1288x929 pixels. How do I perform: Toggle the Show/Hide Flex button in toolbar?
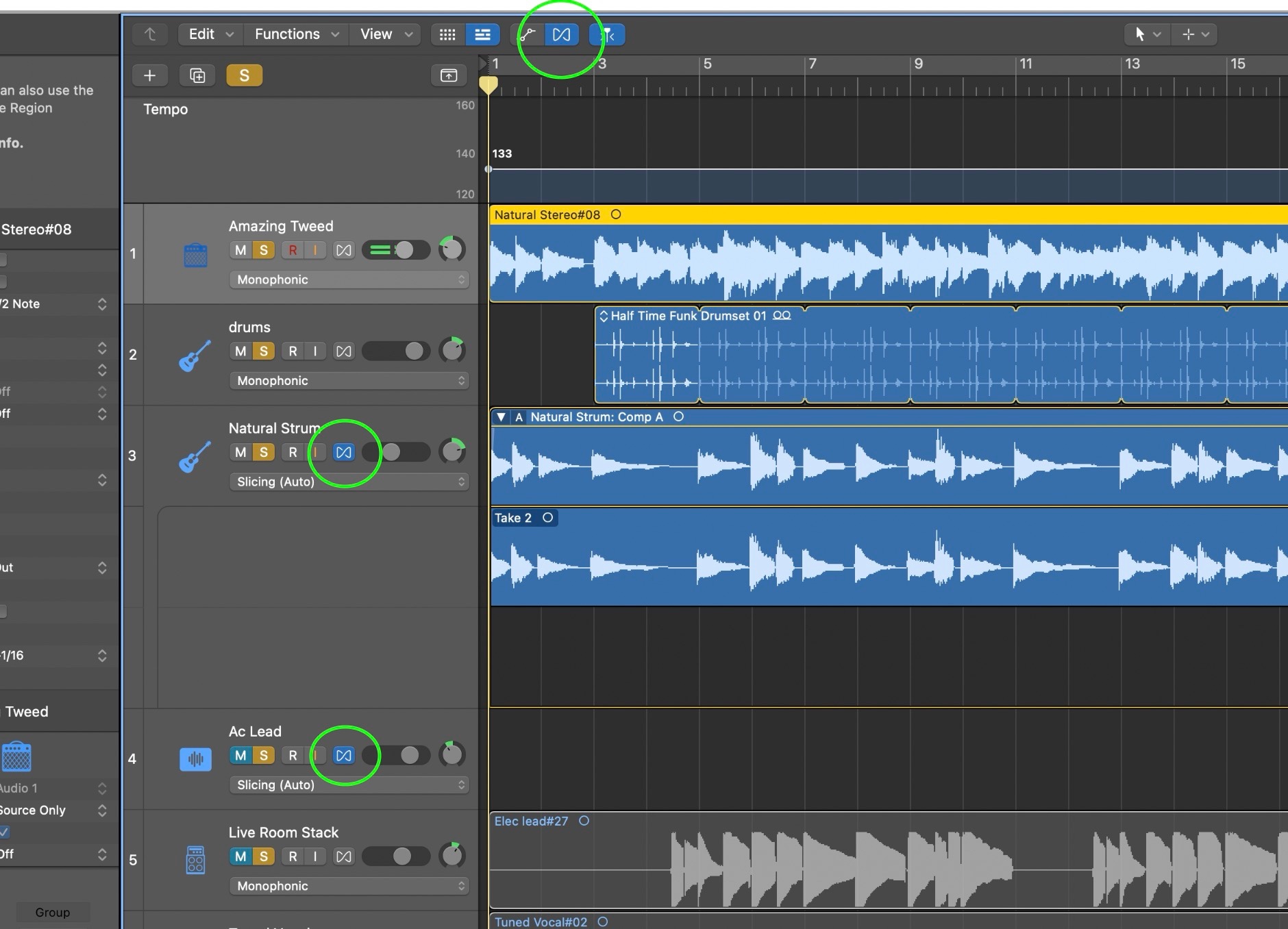pyautogui.click(x=561, y=34)
